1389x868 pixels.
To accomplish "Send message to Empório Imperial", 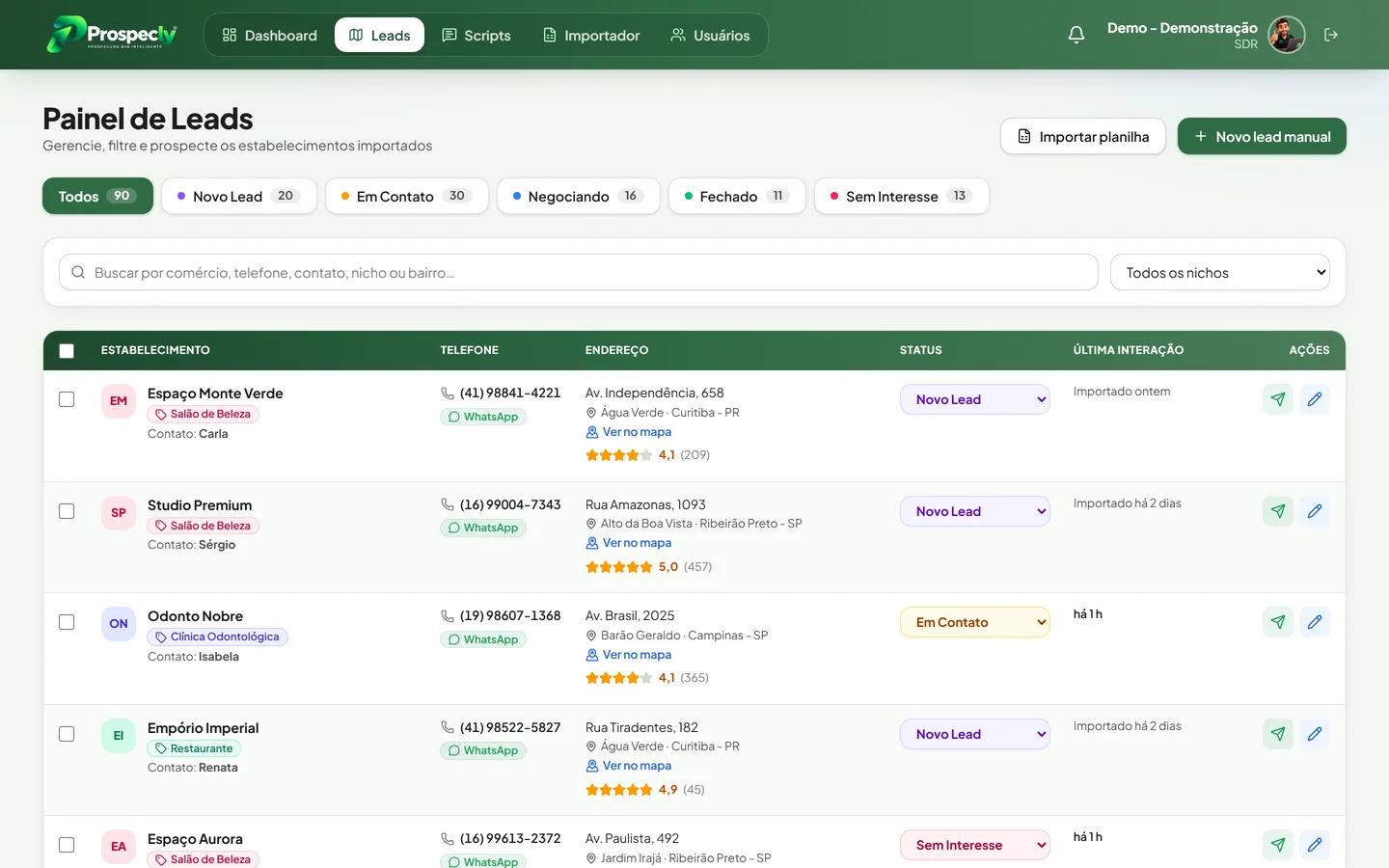I will [x=1278, y=734].
